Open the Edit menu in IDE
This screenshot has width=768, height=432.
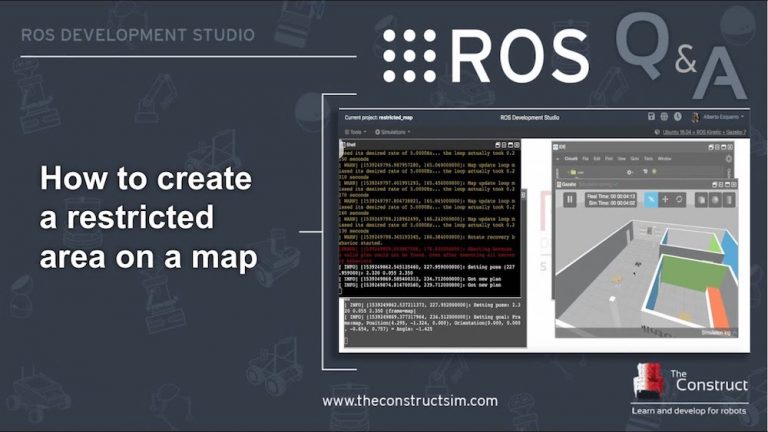click(x=597, y=159)
